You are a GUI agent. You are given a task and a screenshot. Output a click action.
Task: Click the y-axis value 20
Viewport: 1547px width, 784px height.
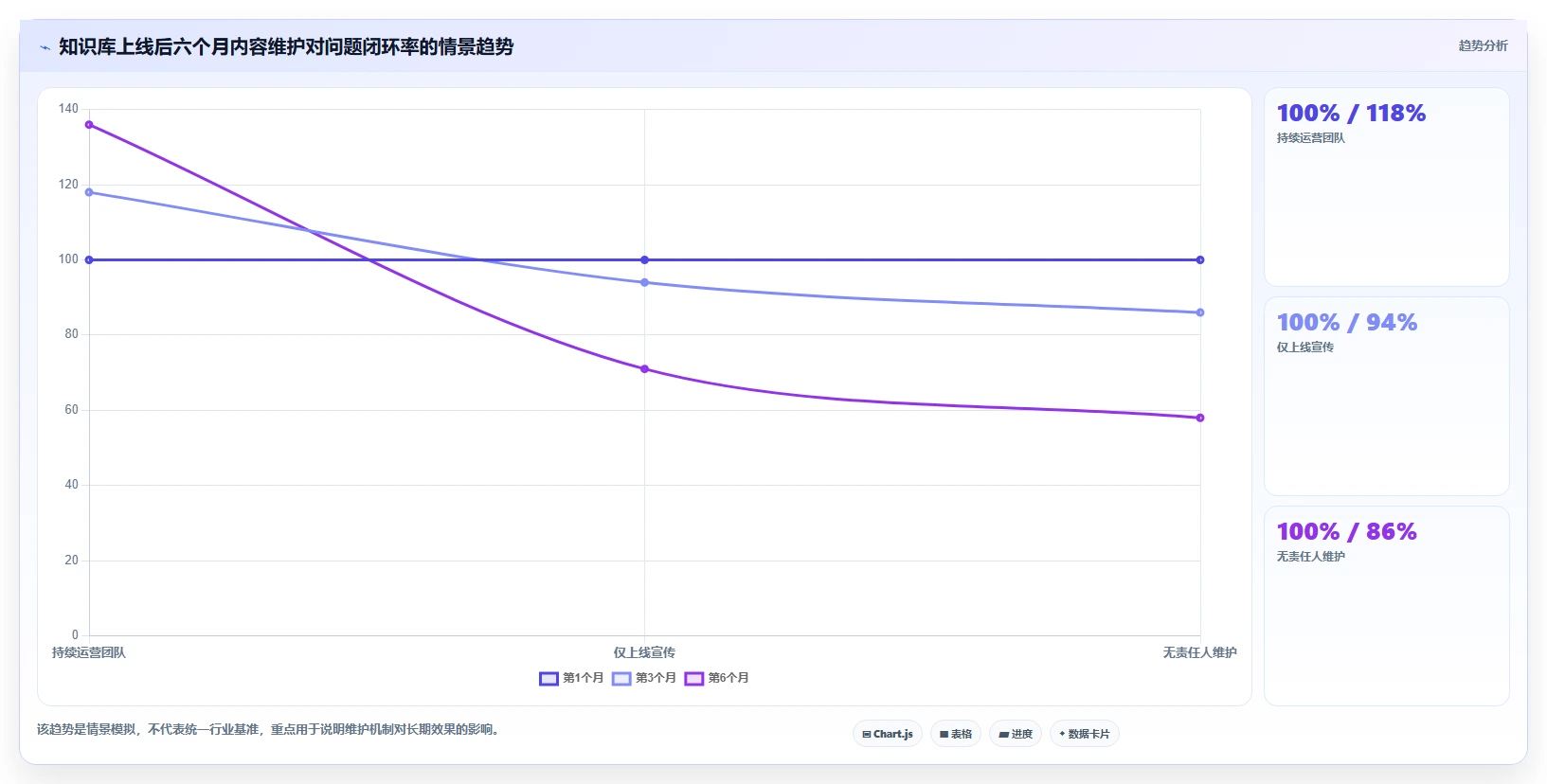(71, 561)
